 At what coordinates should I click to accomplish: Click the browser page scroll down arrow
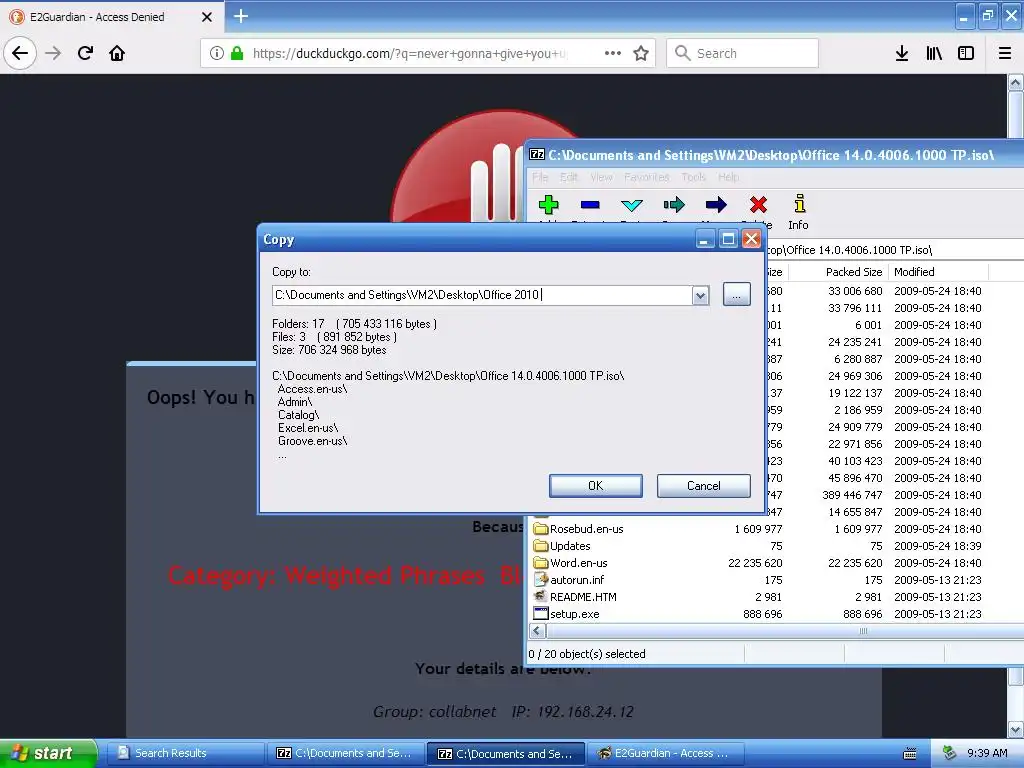pos(1015,729)
